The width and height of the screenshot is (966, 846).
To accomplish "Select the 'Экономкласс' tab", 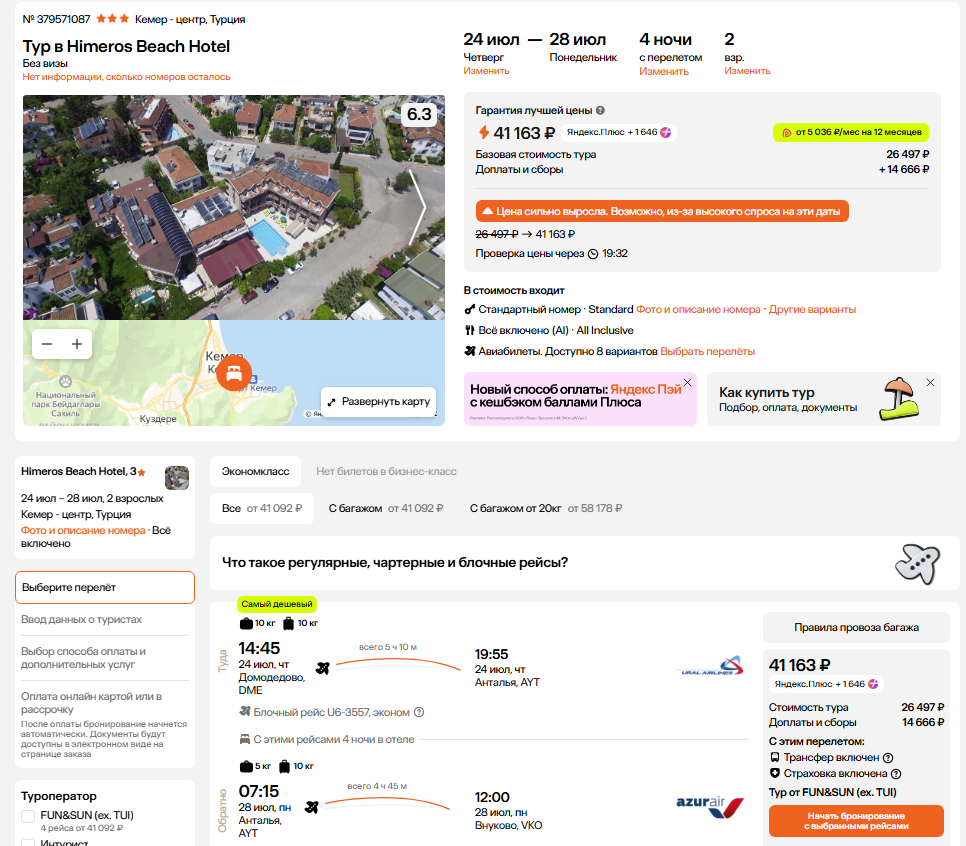I will 255,471.
